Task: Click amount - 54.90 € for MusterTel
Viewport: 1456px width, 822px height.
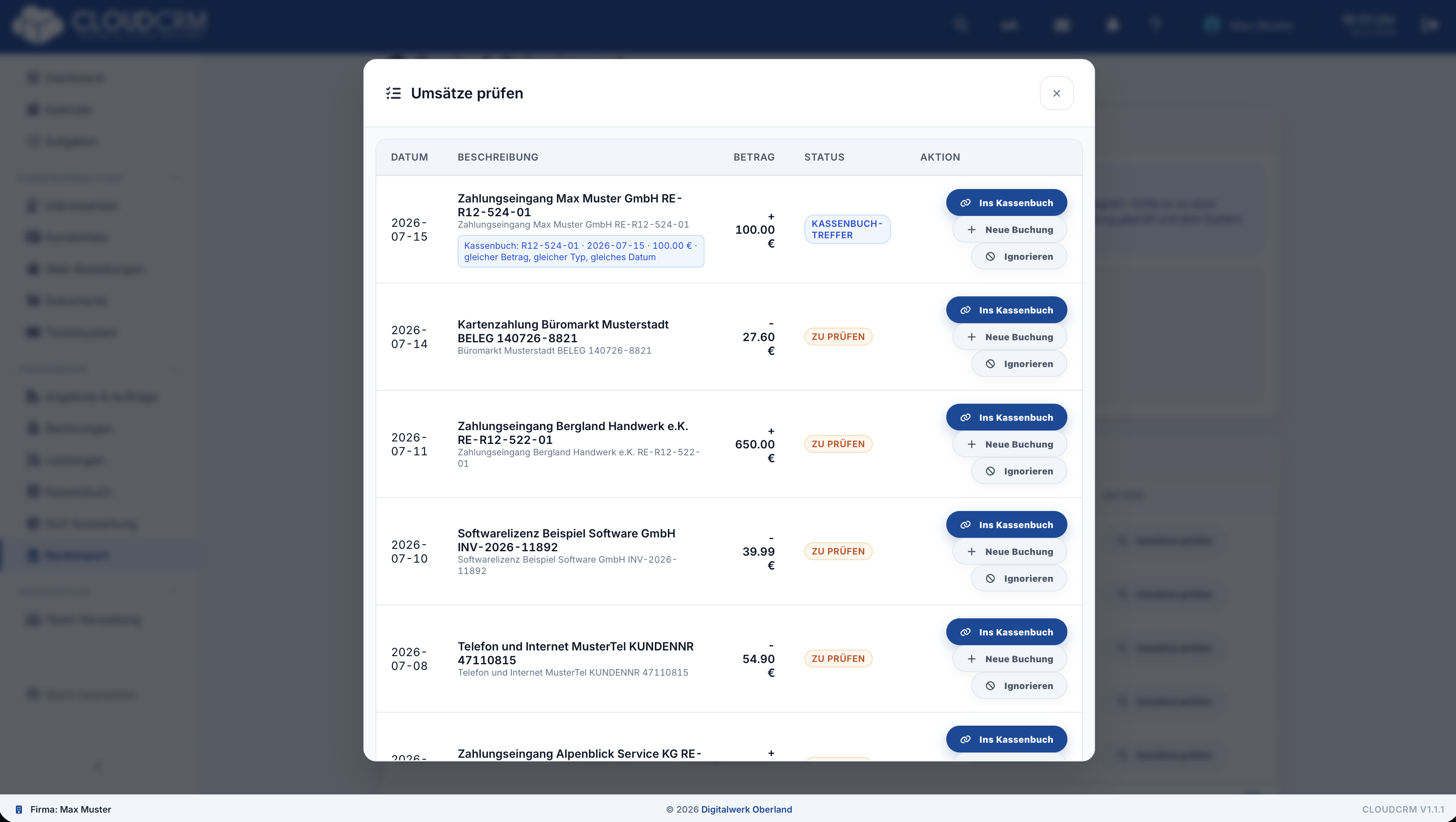Action: coord(758,660)
